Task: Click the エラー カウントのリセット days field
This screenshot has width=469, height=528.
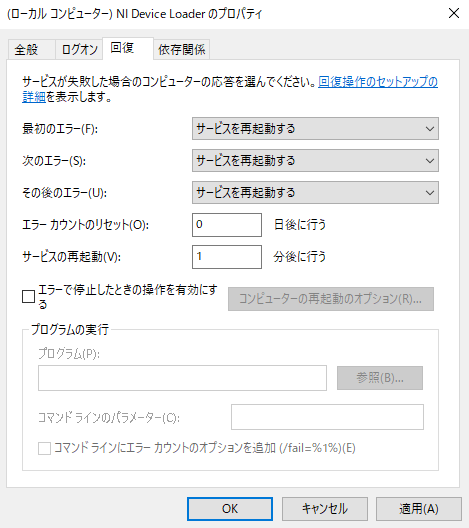Action: [x=227, y=225]
